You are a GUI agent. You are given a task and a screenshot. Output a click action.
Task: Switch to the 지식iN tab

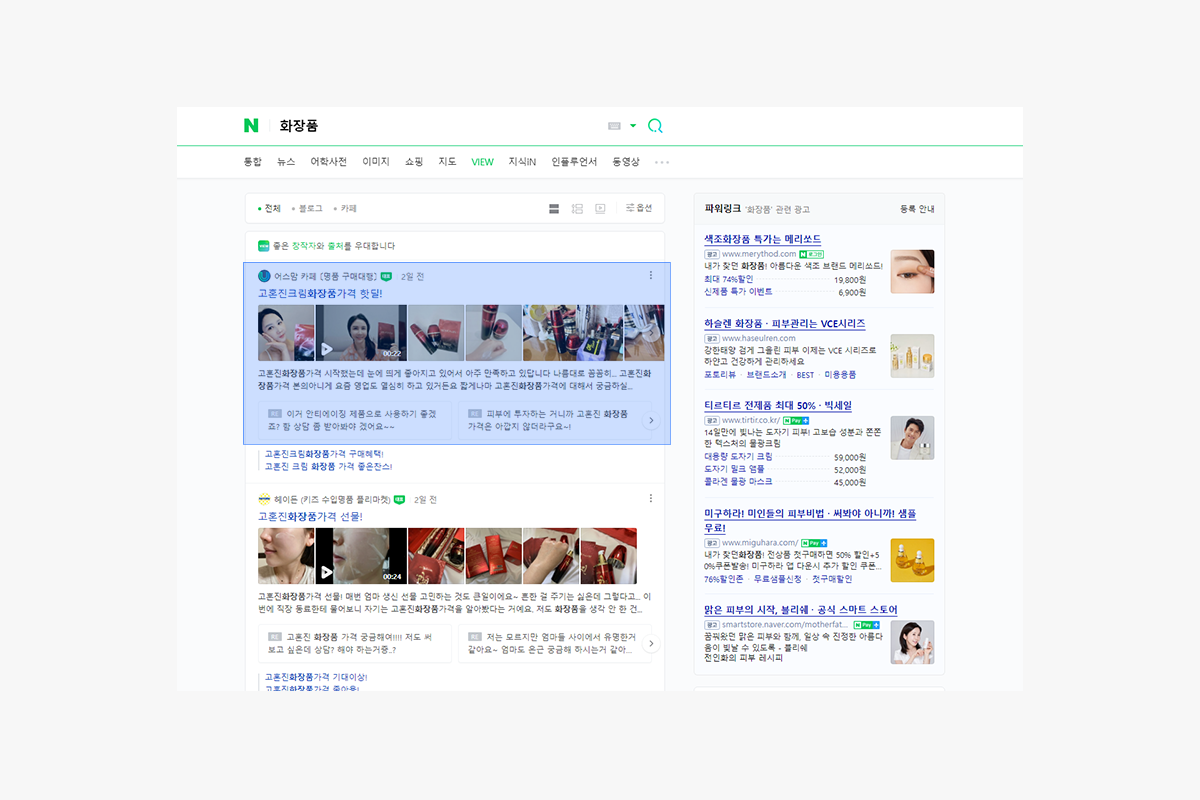tap(522, 162)
